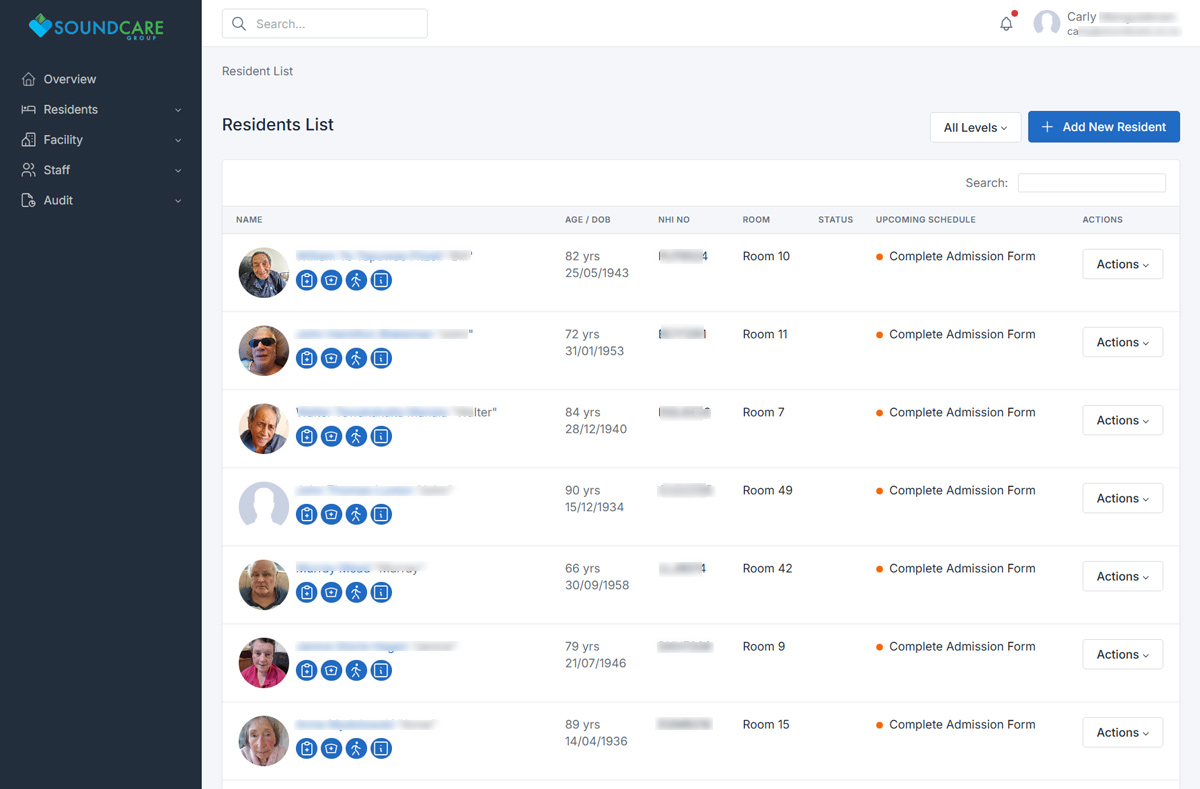
Task: Click the table Search input field
Action: 1091,183
